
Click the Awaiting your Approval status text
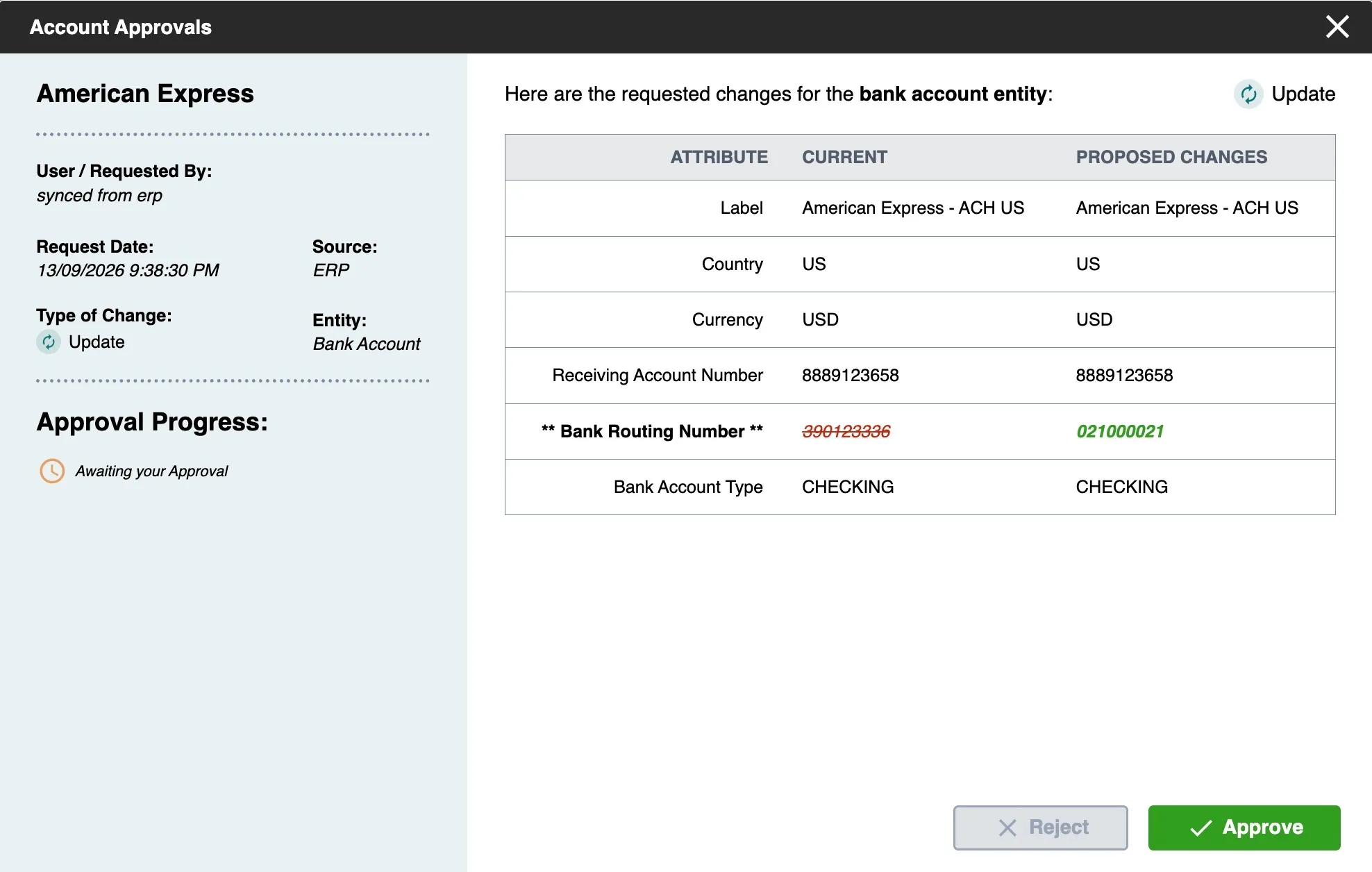click(151, 471)
